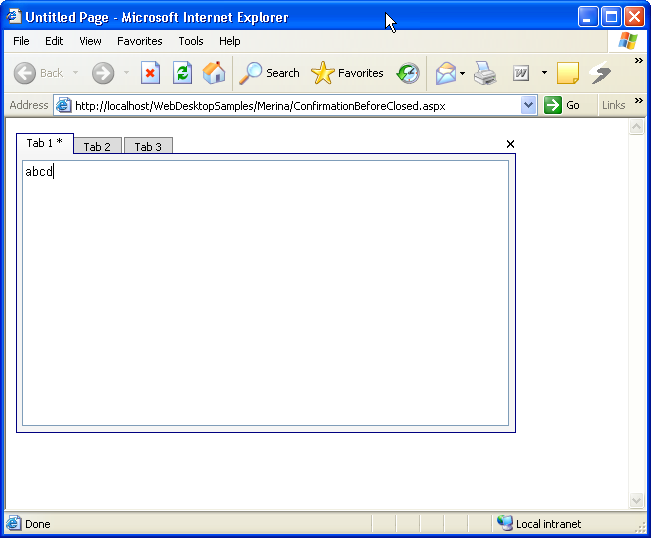This screenshot has height=538, width=651.
Task: Click the Mail envelope icon
Action: click(x=446, y=73)
